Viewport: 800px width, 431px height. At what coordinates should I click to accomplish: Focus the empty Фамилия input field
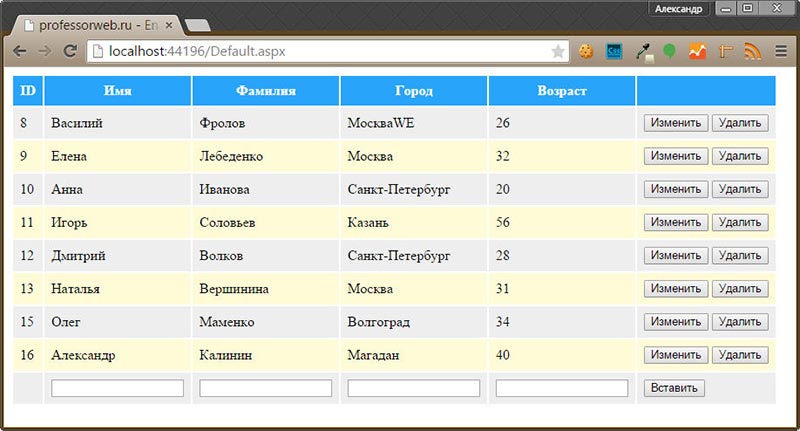tap(266, 388)
